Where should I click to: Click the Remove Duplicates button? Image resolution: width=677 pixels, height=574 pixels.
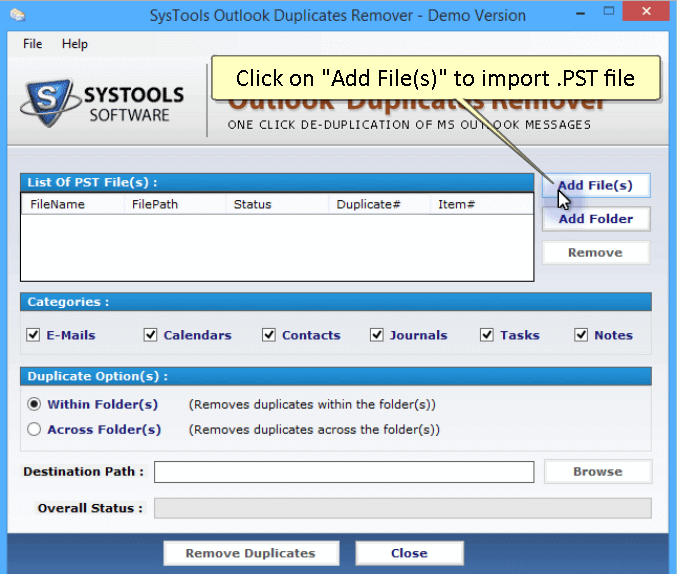coord(251,553)
